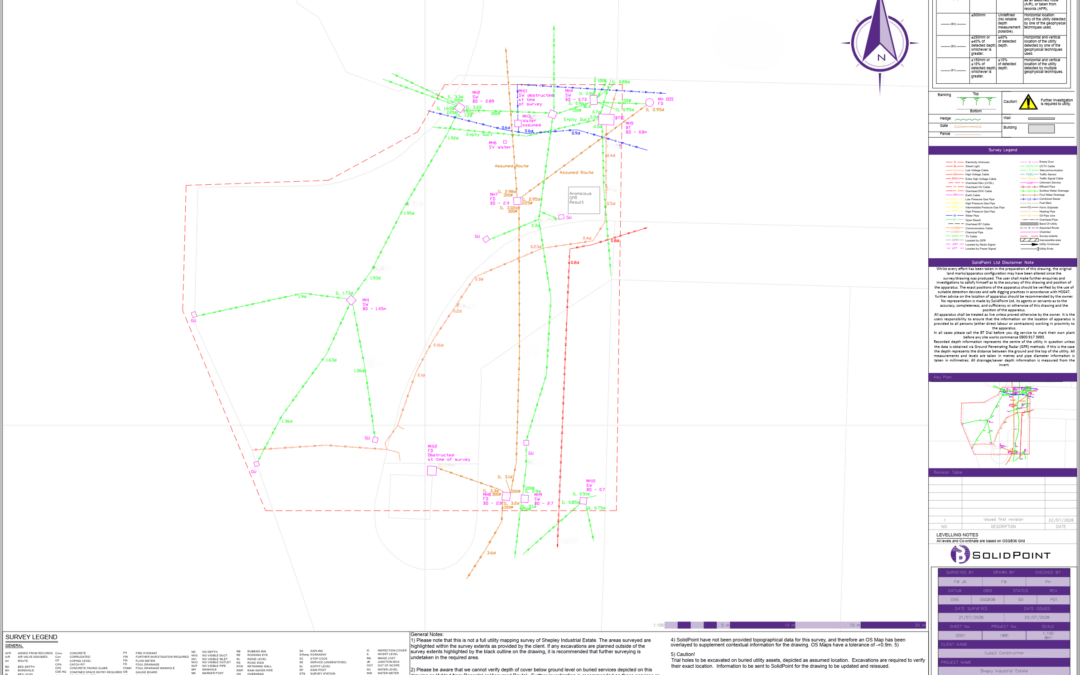This screenshot has width=1080, height=675.
Task: Click the green Banking symbol in legend
Action: pos(977,101)
